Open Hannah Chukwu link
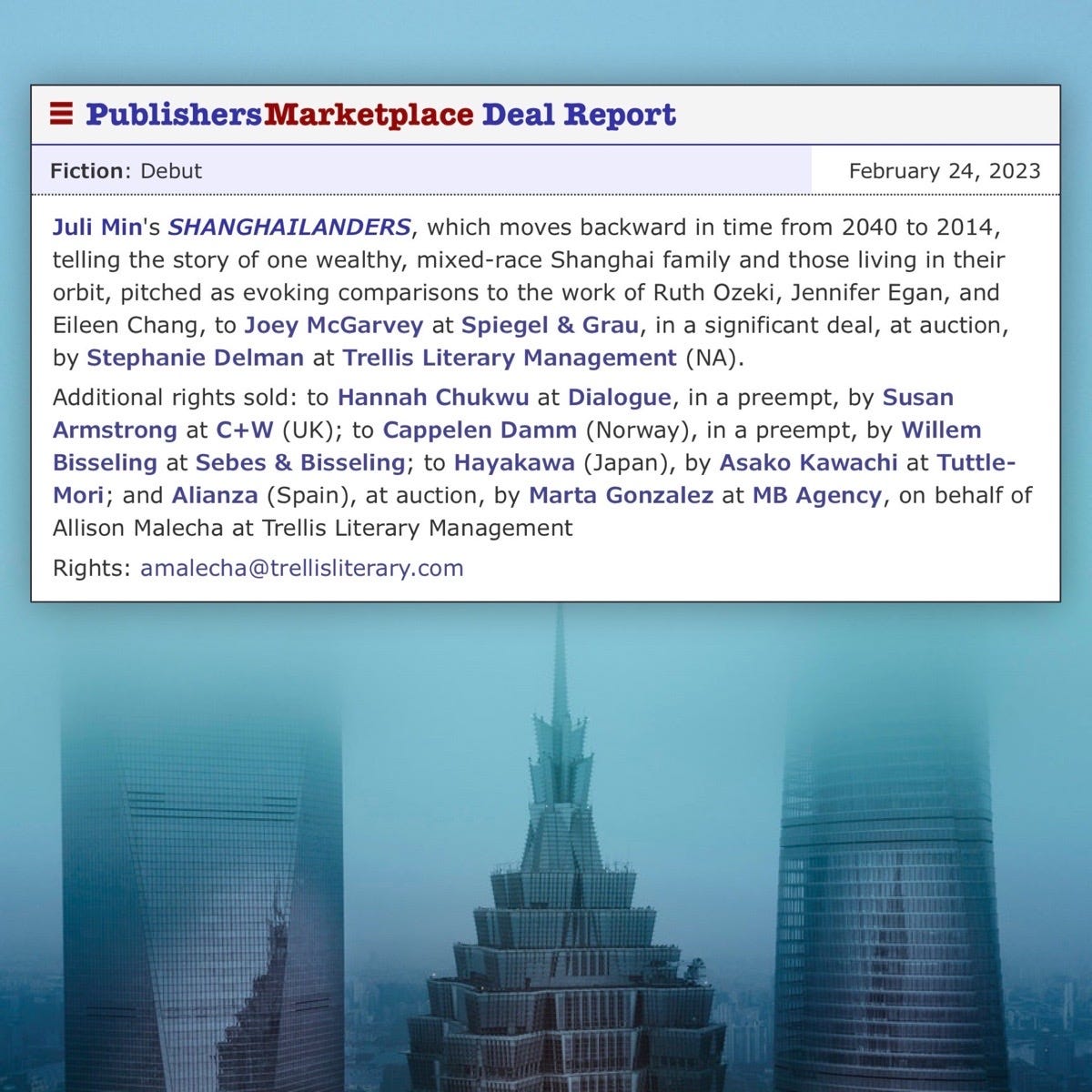1092x1092 pixels. (433, 398)
